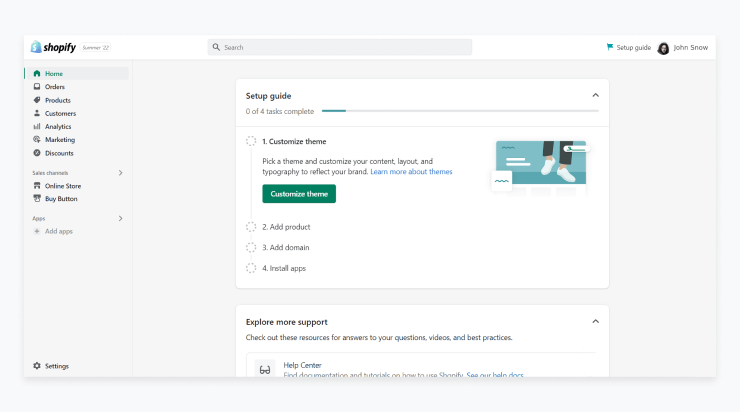Click the Setup guide flag icon
This screenshot has width=740, height=412.
[x=610, y=47]
